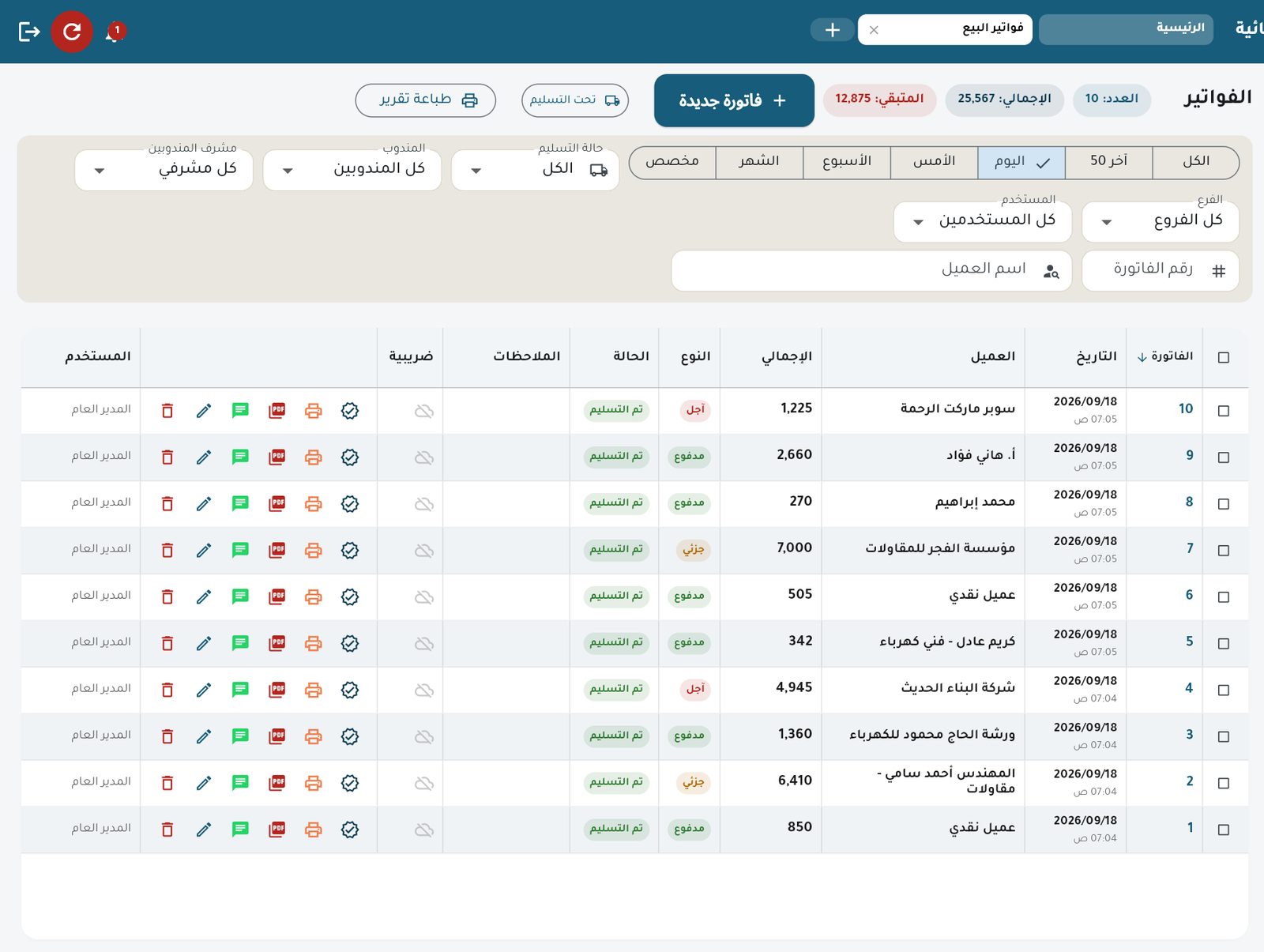
Task: Sort by الفاتورة column header
Action: coord(1164,357)
